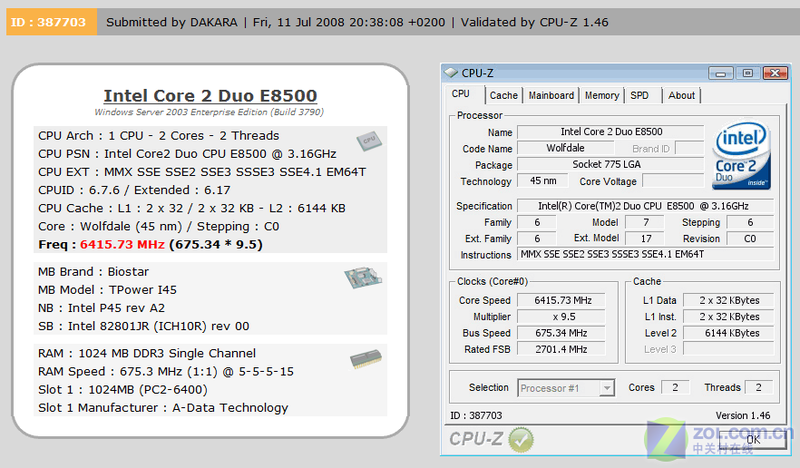Click 'Slot 1 : 1024MB (PC2-6400)' line

click(122, 390)
